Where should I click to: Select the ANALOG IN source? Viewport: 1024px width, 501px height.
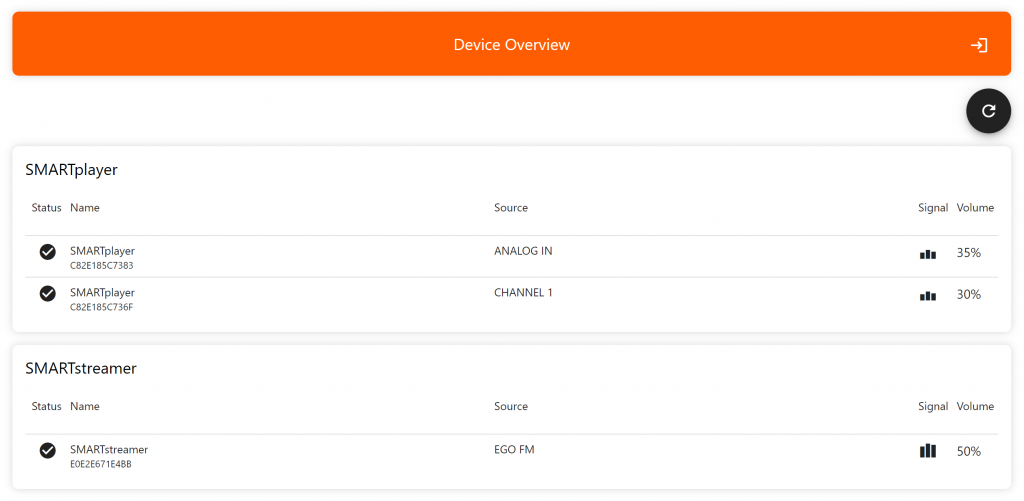[x=523, y=251]
